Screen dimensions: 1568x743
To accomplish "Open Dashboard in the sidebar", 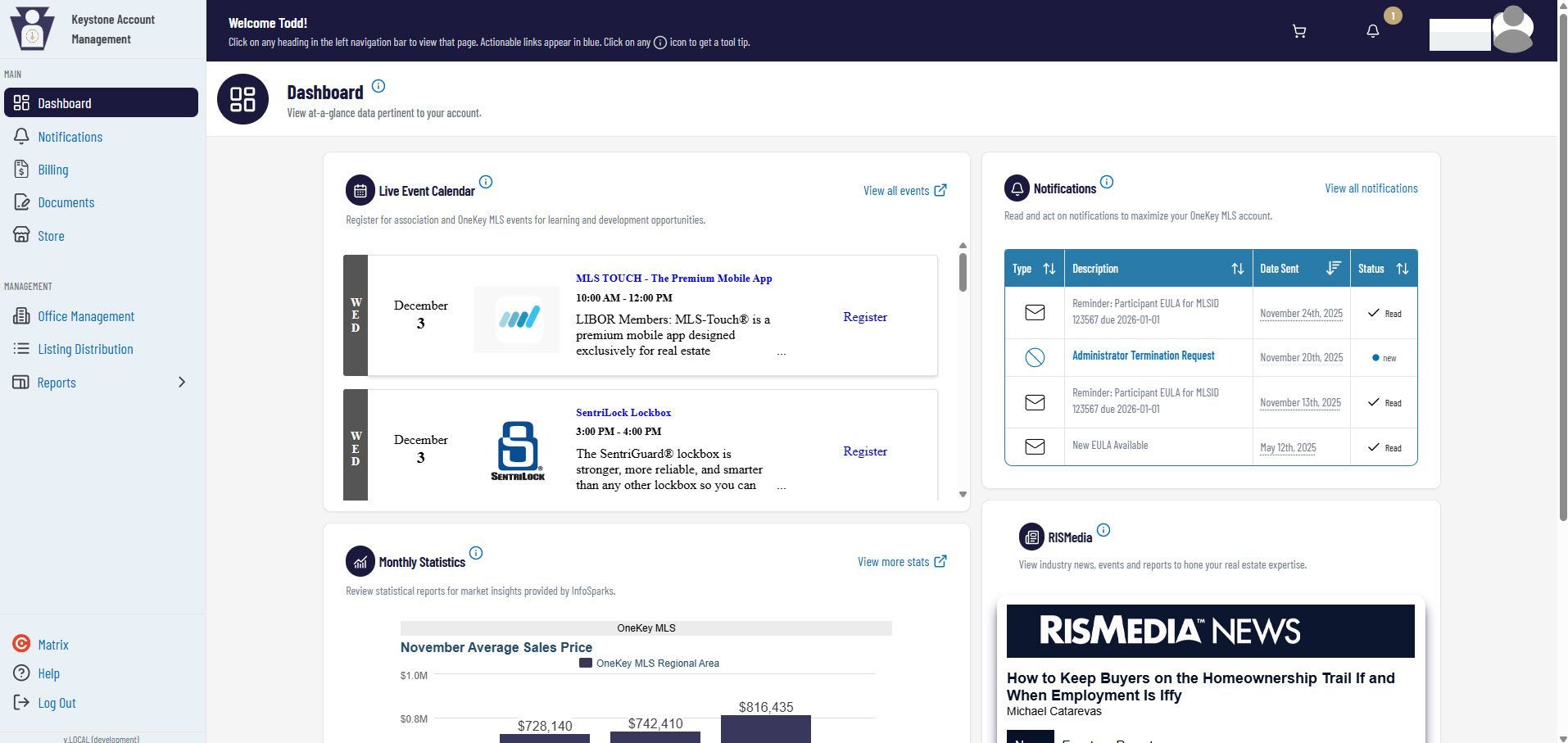I will click(x=101, y=102).
